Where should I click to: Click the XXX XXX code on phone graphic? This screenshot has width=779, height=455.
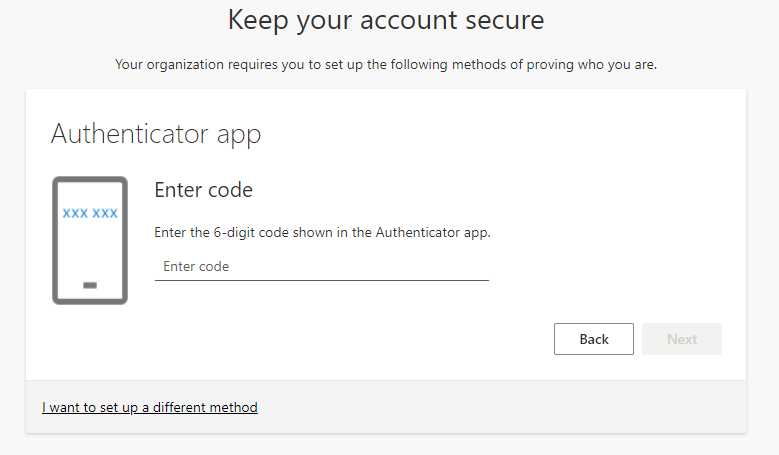[90, 213]
